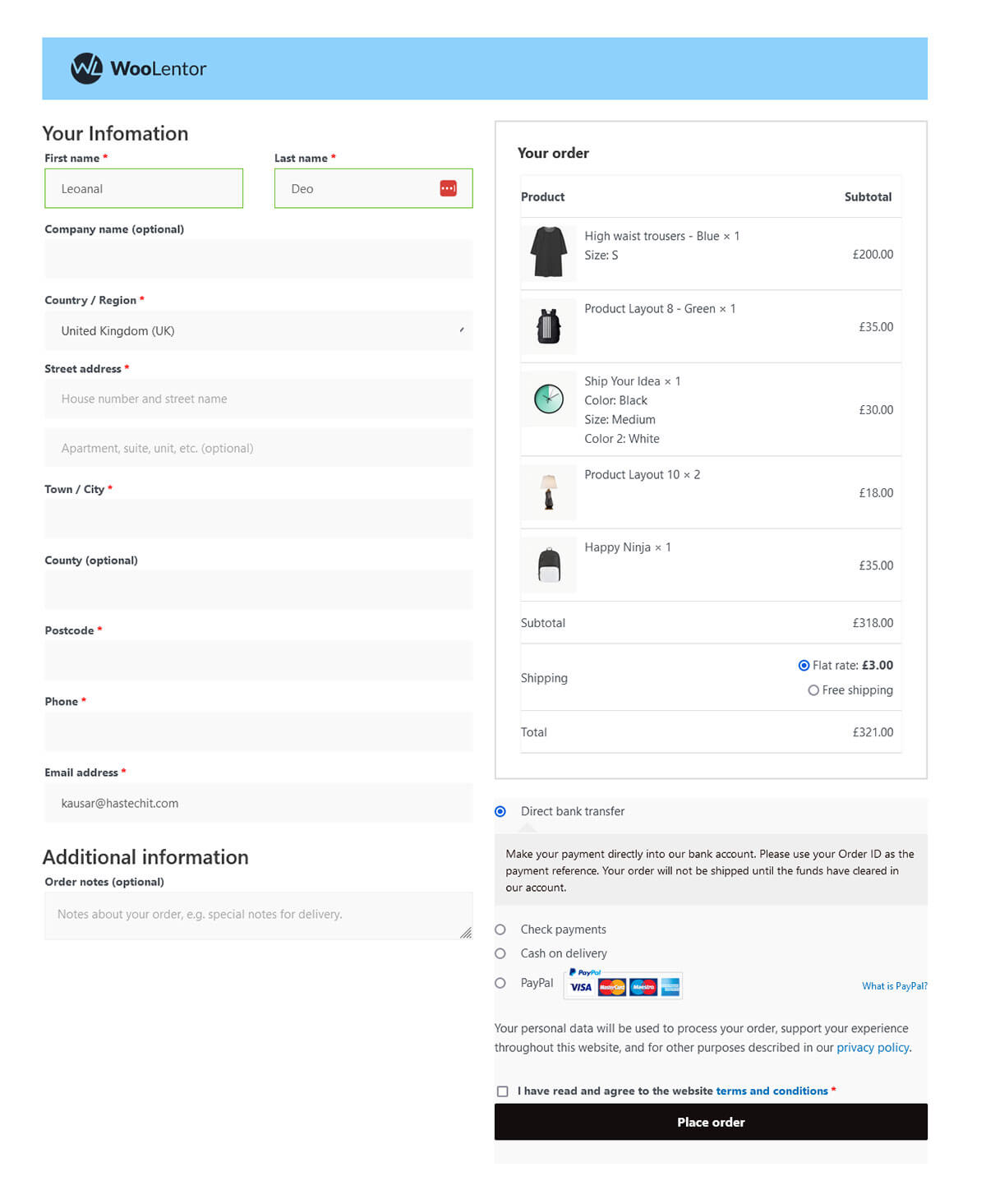The image size is (986, 1204).
Task: Click the £318.00 subtotal amount
Action: click(x=873, y=623)
